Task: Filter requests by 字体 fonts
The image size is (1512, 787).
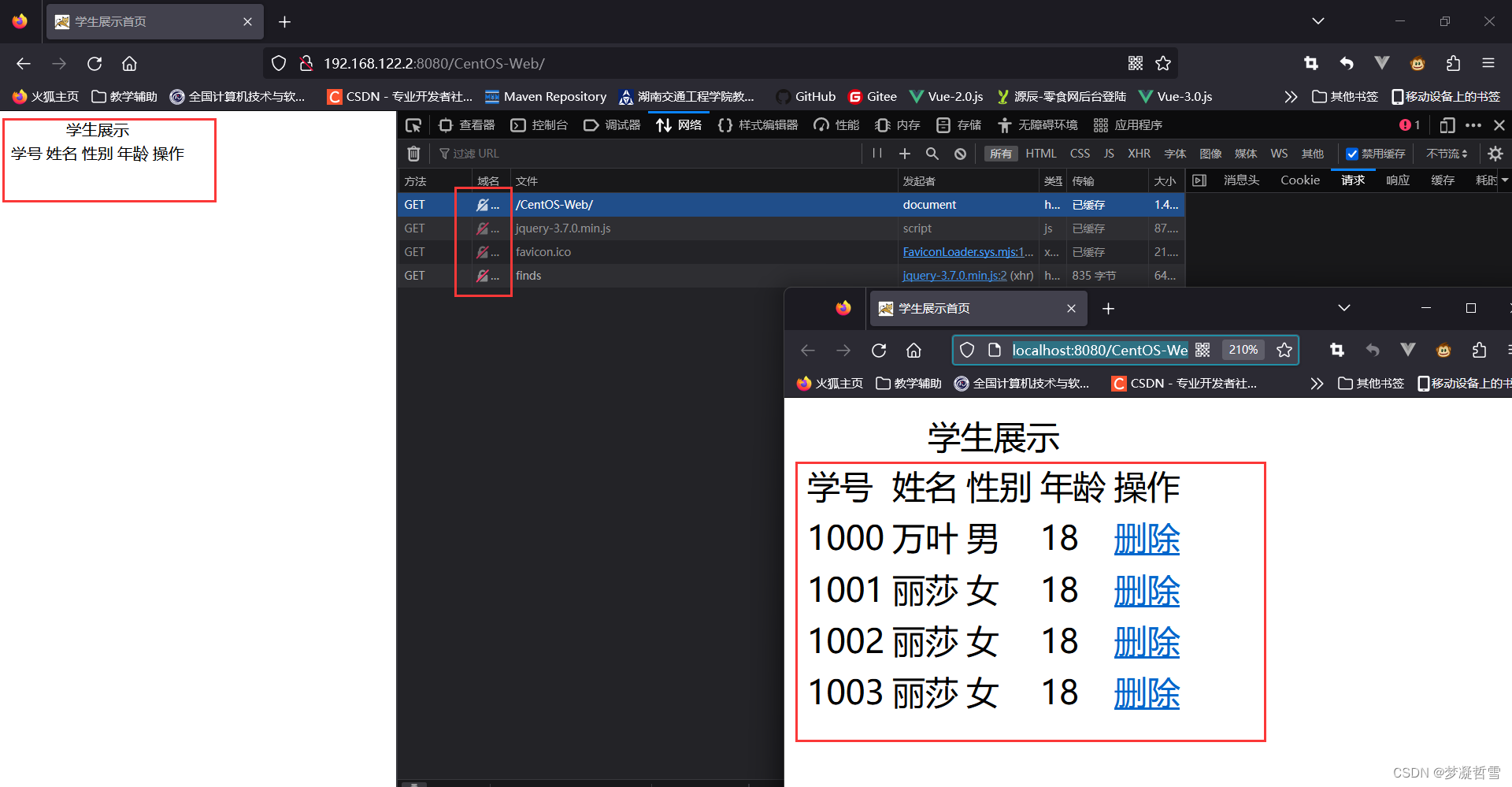Action: click(x=1175, y=154)
